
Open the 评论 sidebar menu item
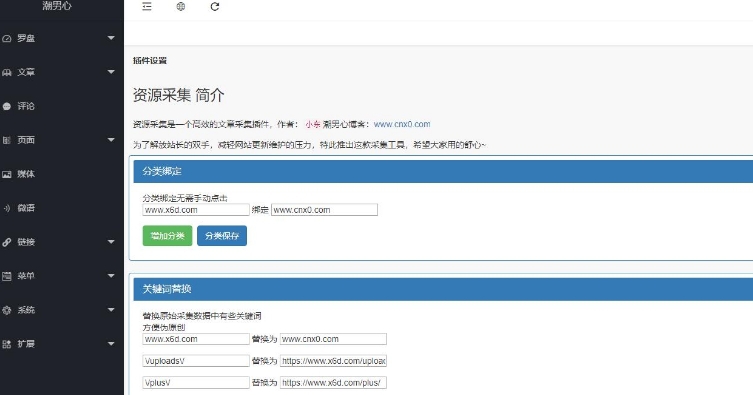coord(61,106)
